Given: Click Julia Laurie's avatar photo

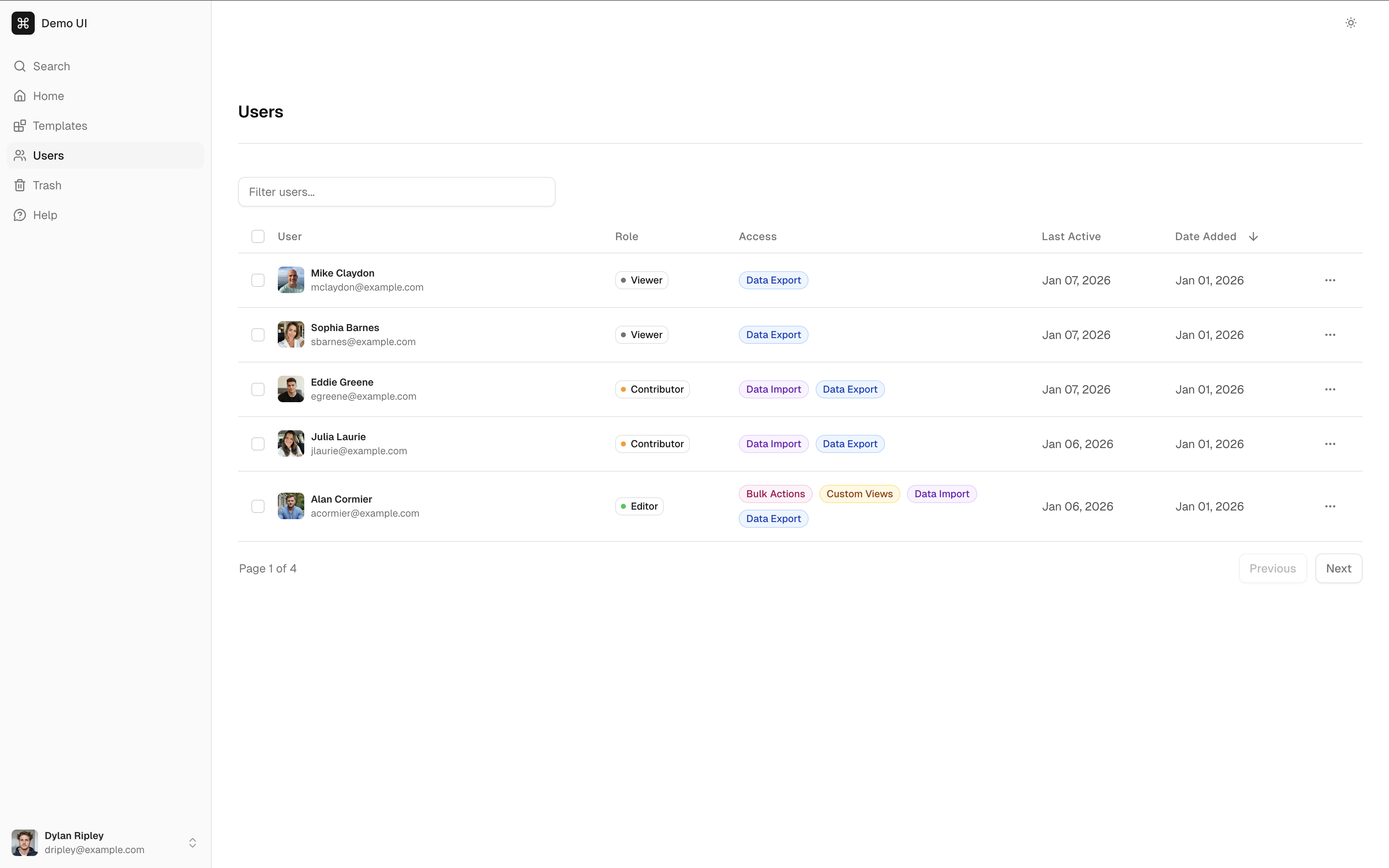Looking at the screenshot, I should [x=291, y=444].
